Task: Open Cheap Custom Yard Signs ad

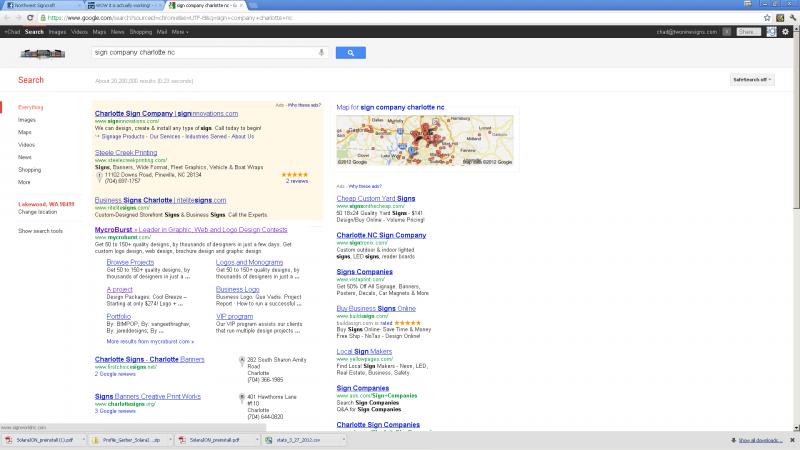Action: tap(376, 198)
